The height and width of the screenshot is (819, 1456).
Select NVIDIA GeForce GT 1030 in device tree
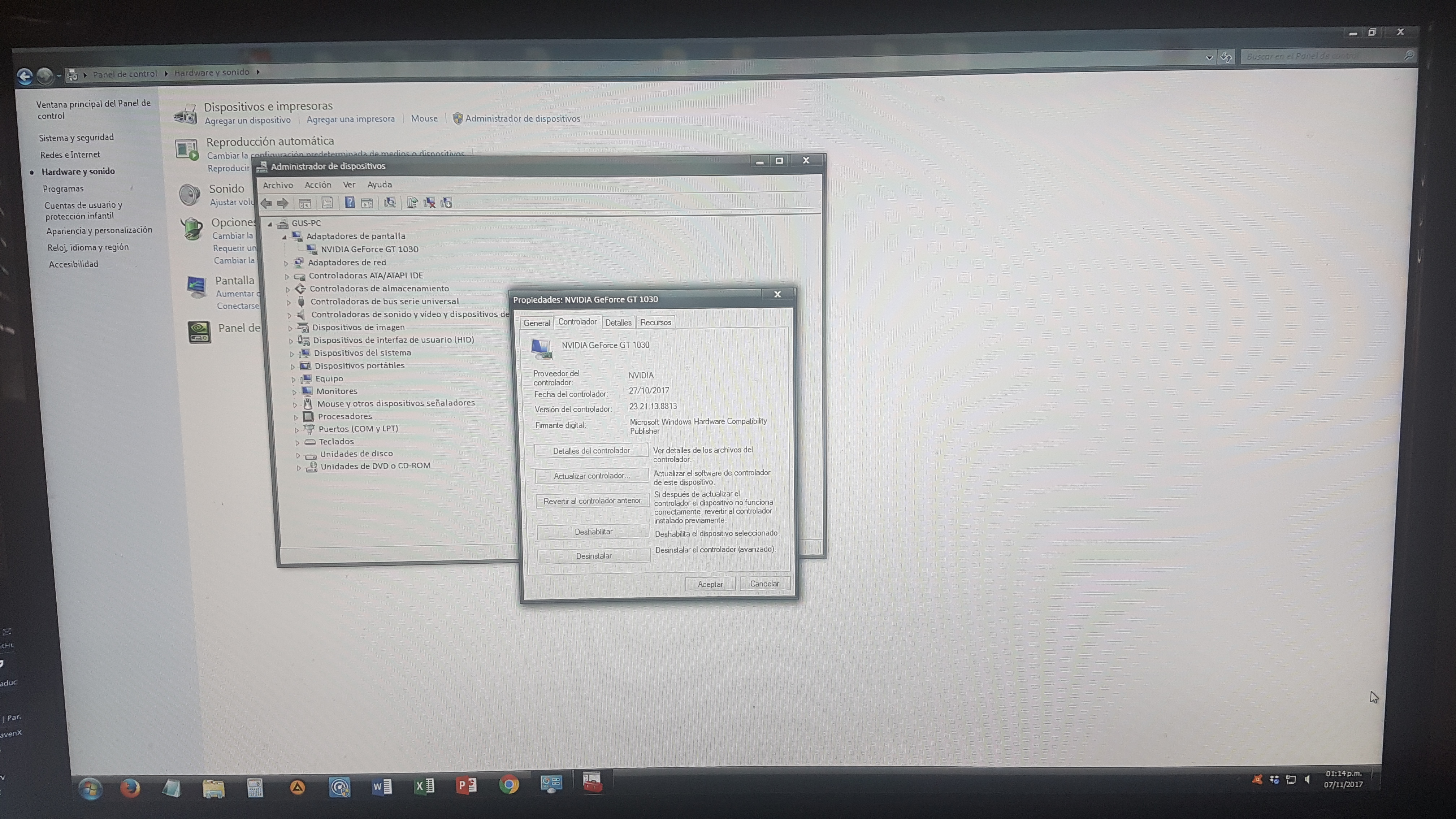370,249
